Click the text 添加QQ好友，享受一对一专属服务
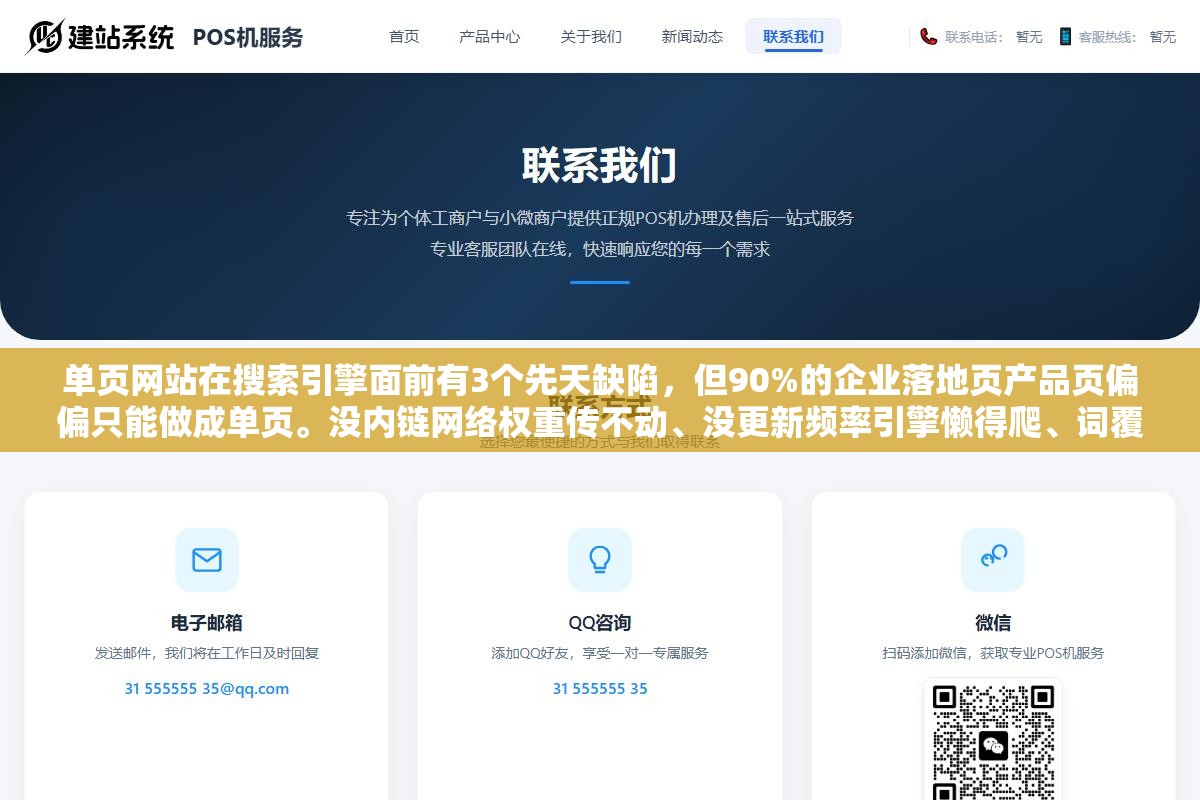This screenshot has height=800, width=1200. 600,653
